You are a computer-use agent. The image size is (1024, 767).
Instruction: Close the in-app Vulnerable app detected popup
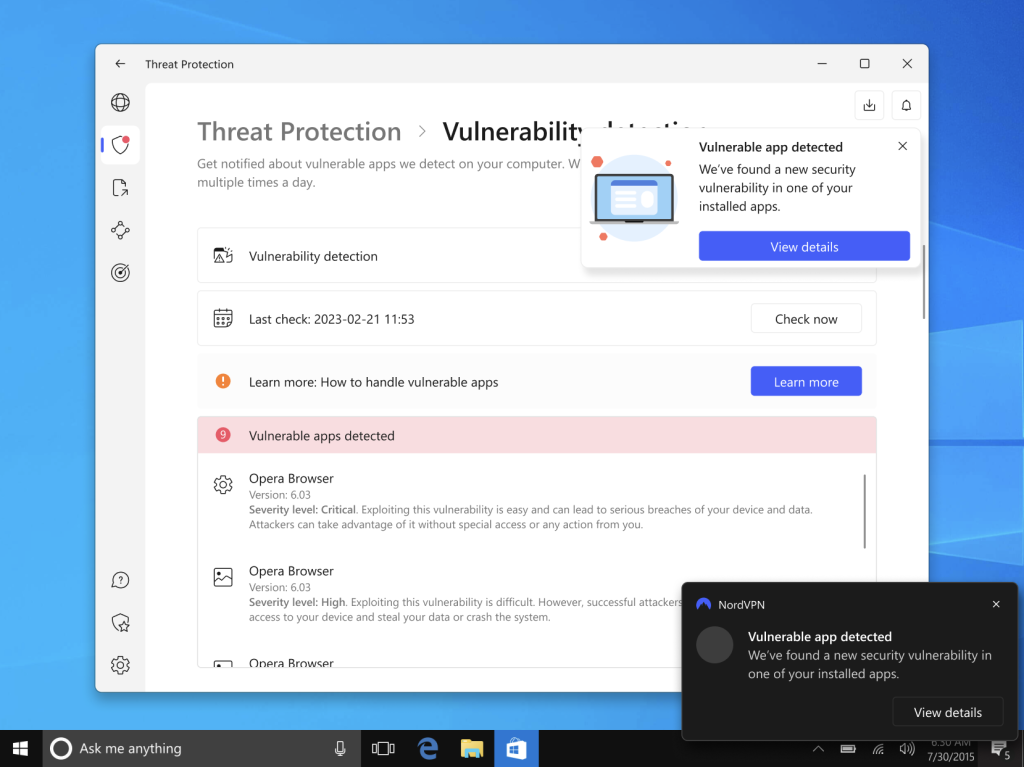(903, 146)
